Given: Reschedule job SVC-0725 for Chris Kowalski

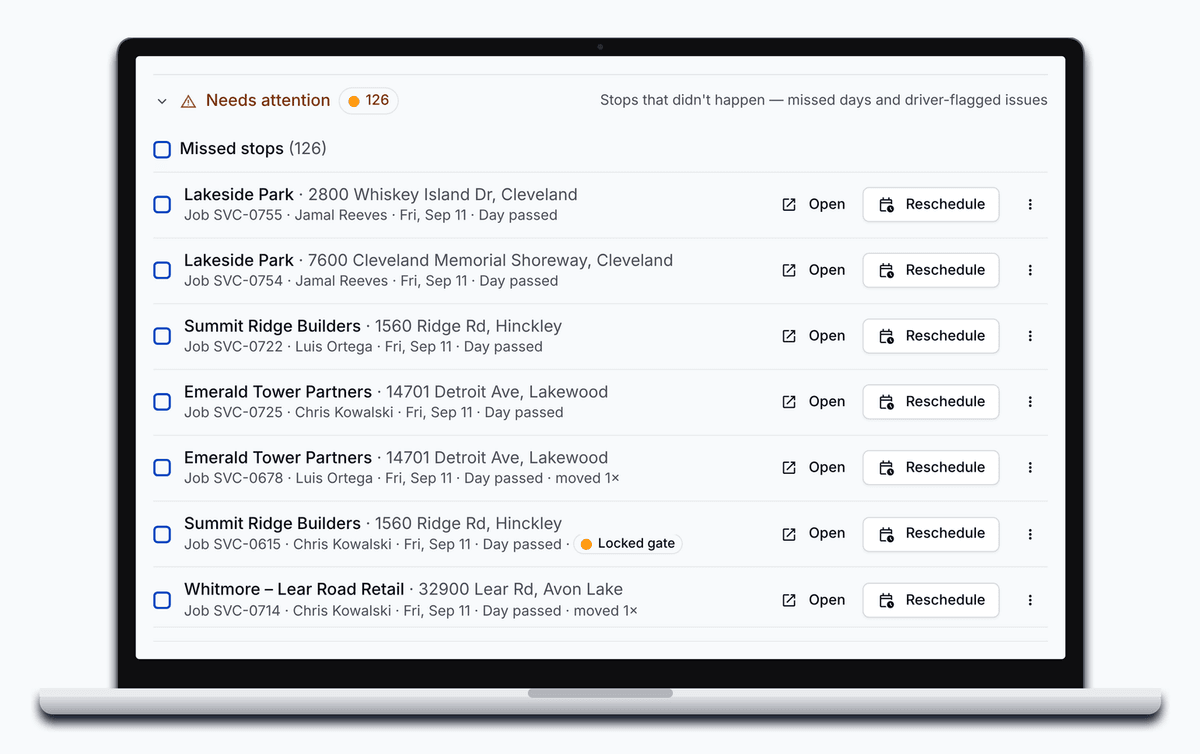Looking at the screenshot, I should point(931,402).
